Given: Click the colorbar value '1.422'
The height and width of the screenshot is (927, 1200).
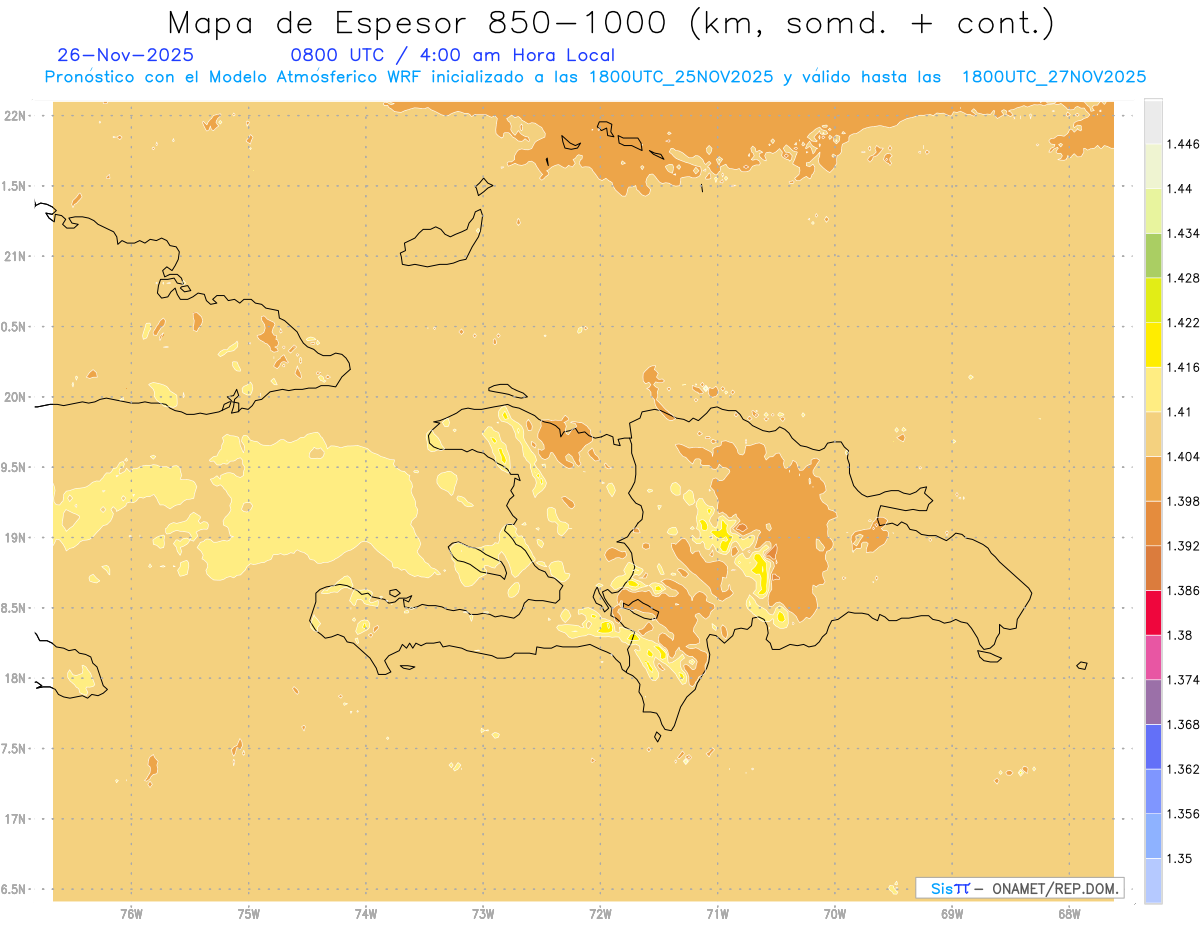Looking at the screenshot, I should [x=1183, y=322].
